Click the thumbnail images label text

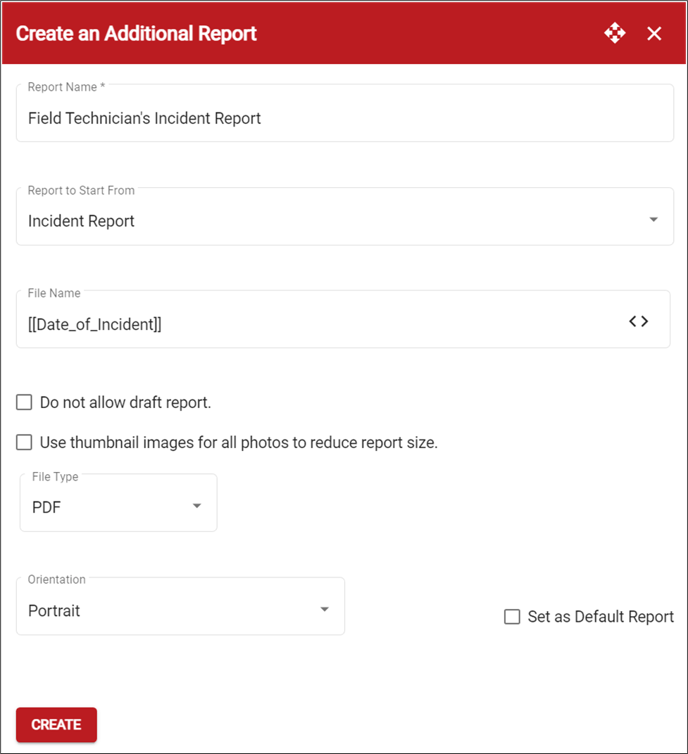pos(238,442)
